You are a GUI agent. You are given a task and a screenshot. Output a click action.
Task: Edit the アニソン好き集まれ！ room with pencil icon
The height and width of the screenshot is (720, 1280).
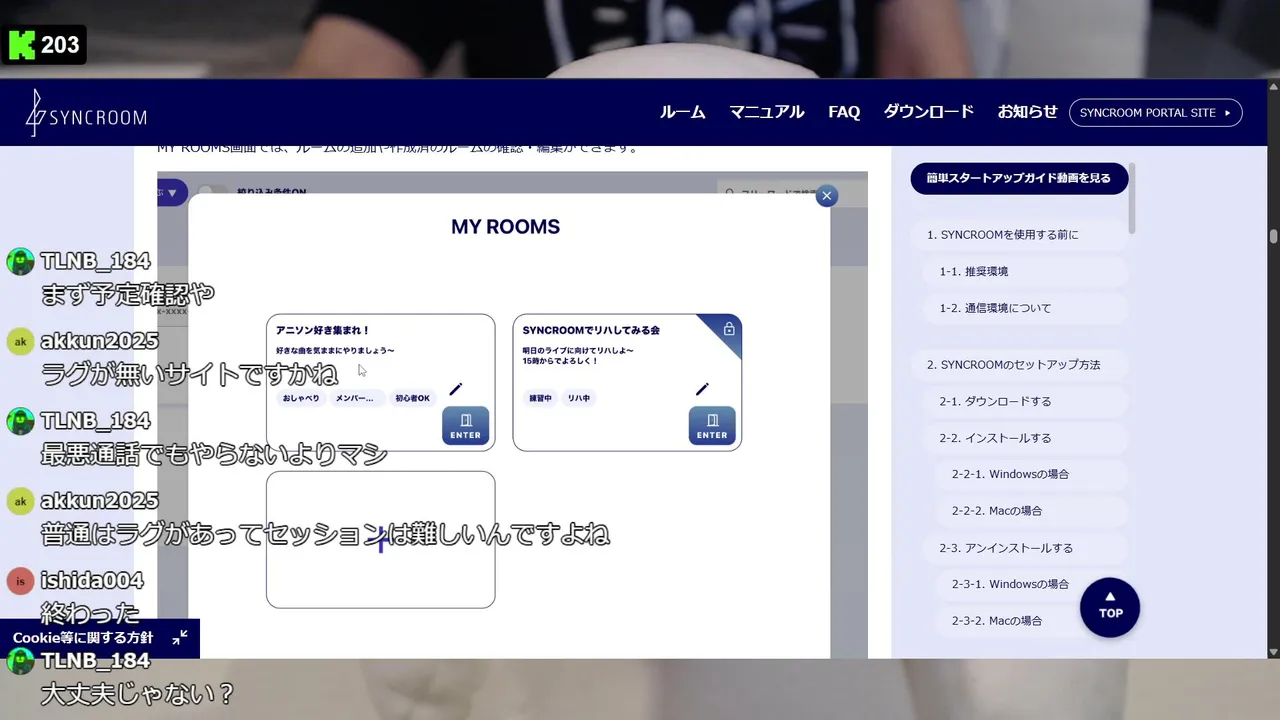tap(456, 389)
